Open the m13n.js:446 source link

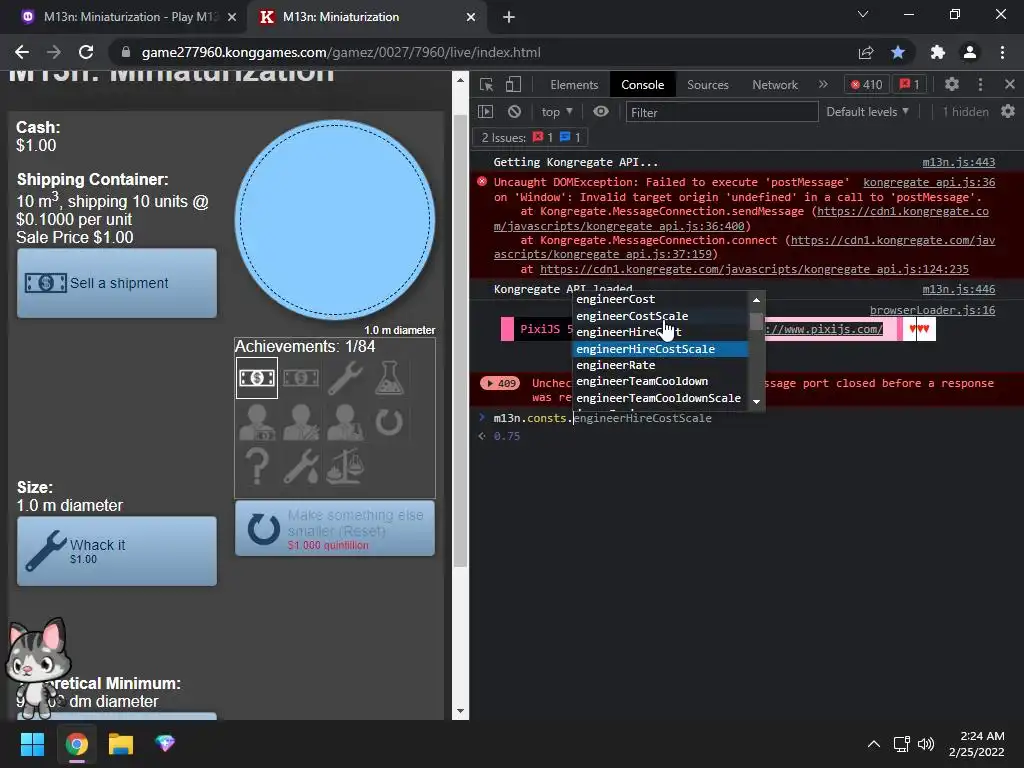(958, 289)
